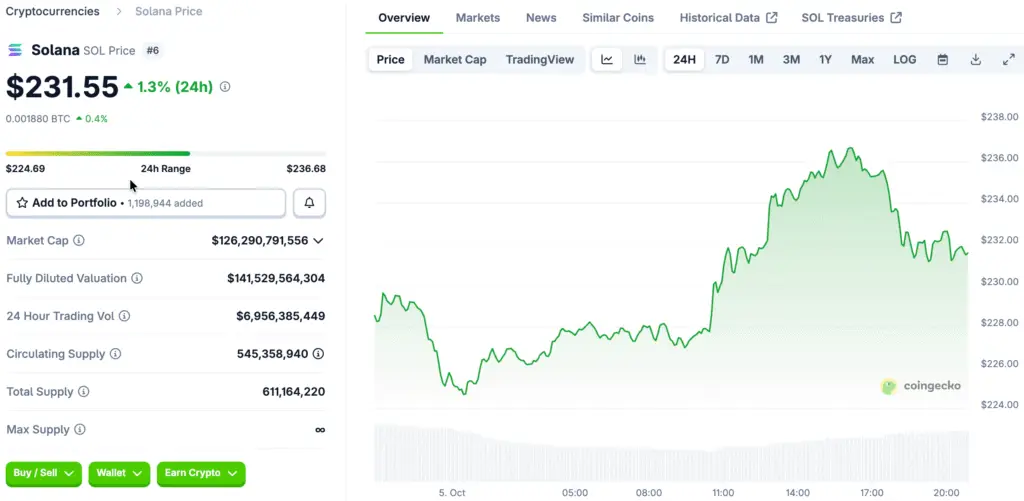Click info icon beside Circulating Supply value

click(318, 354)
